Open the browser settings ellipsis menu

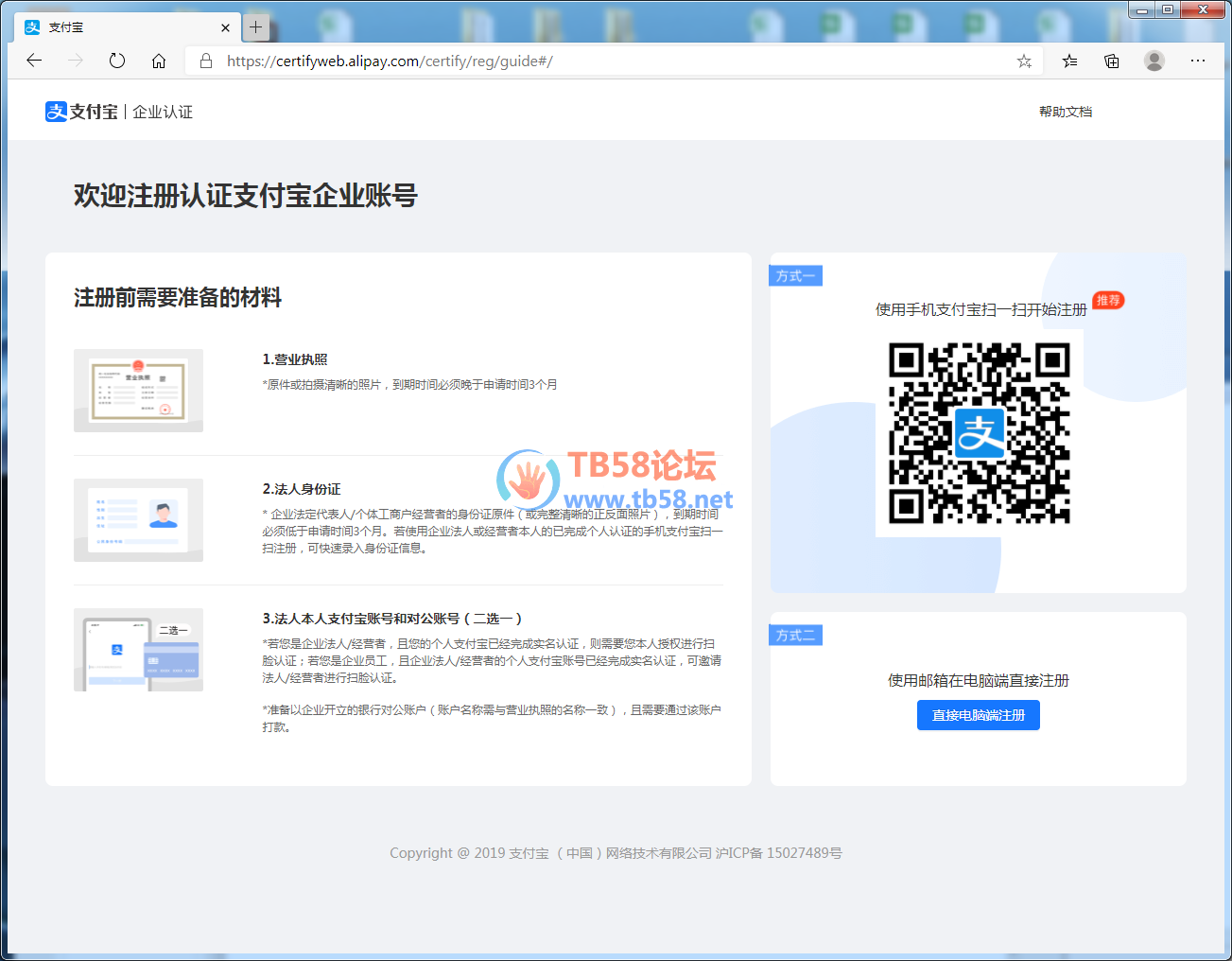tap(1198, 61)
